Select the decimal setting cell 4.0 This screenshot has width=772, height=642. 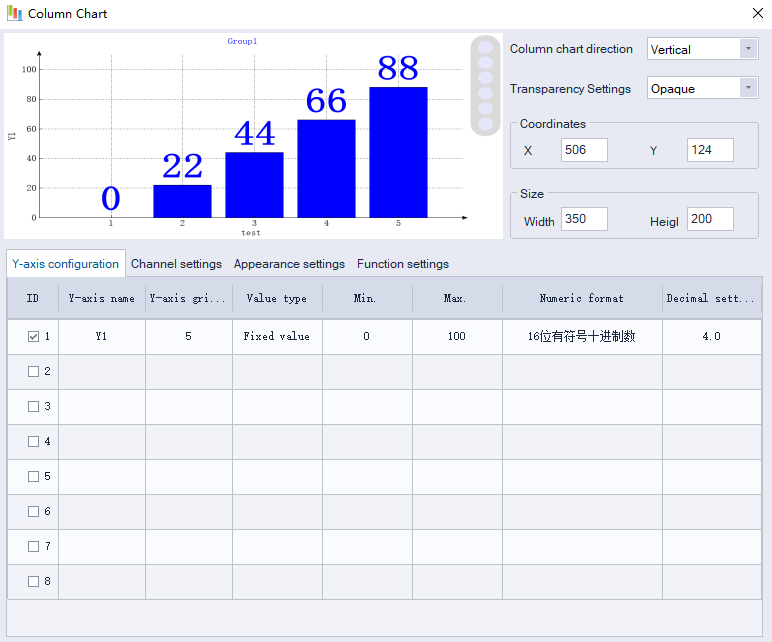[x=712, y=337]
